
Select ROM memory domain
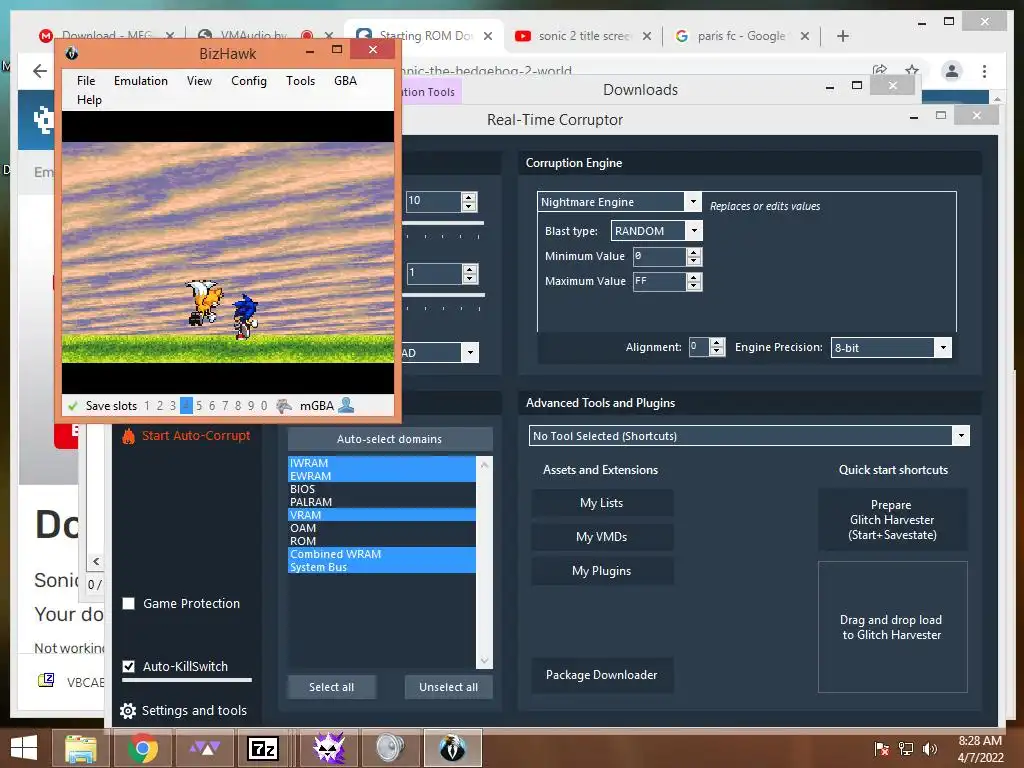click(381, 541)
